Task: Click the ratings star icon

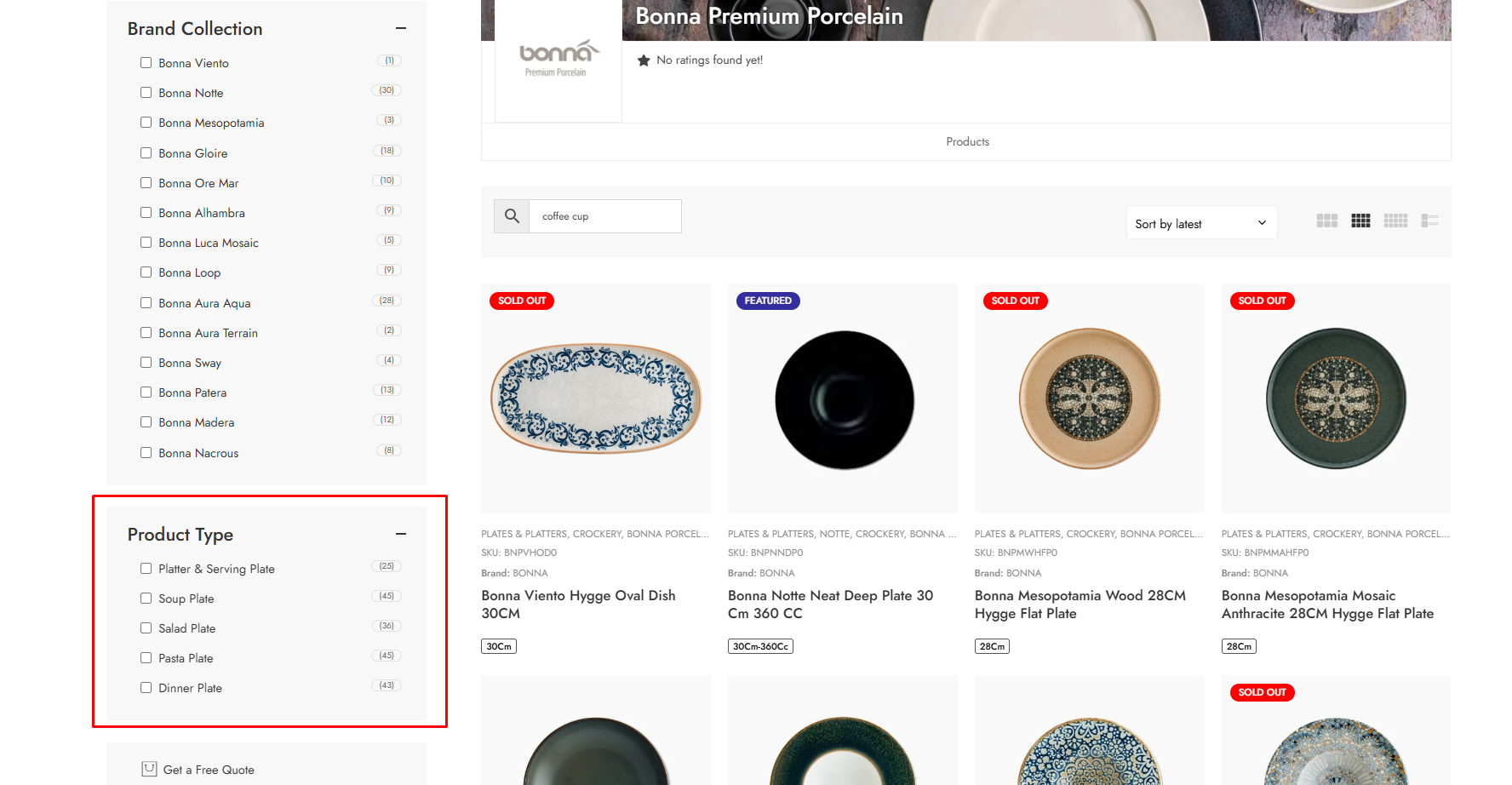Action: [x=644, y=60]
